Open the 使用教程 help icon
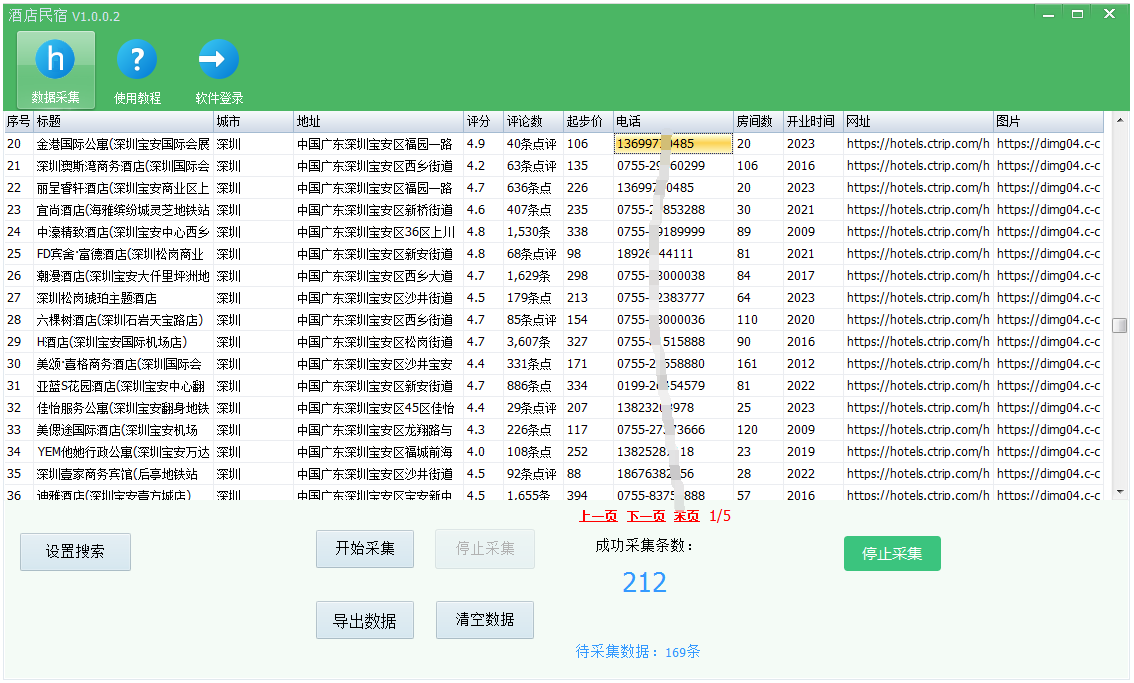 (137, 69)
